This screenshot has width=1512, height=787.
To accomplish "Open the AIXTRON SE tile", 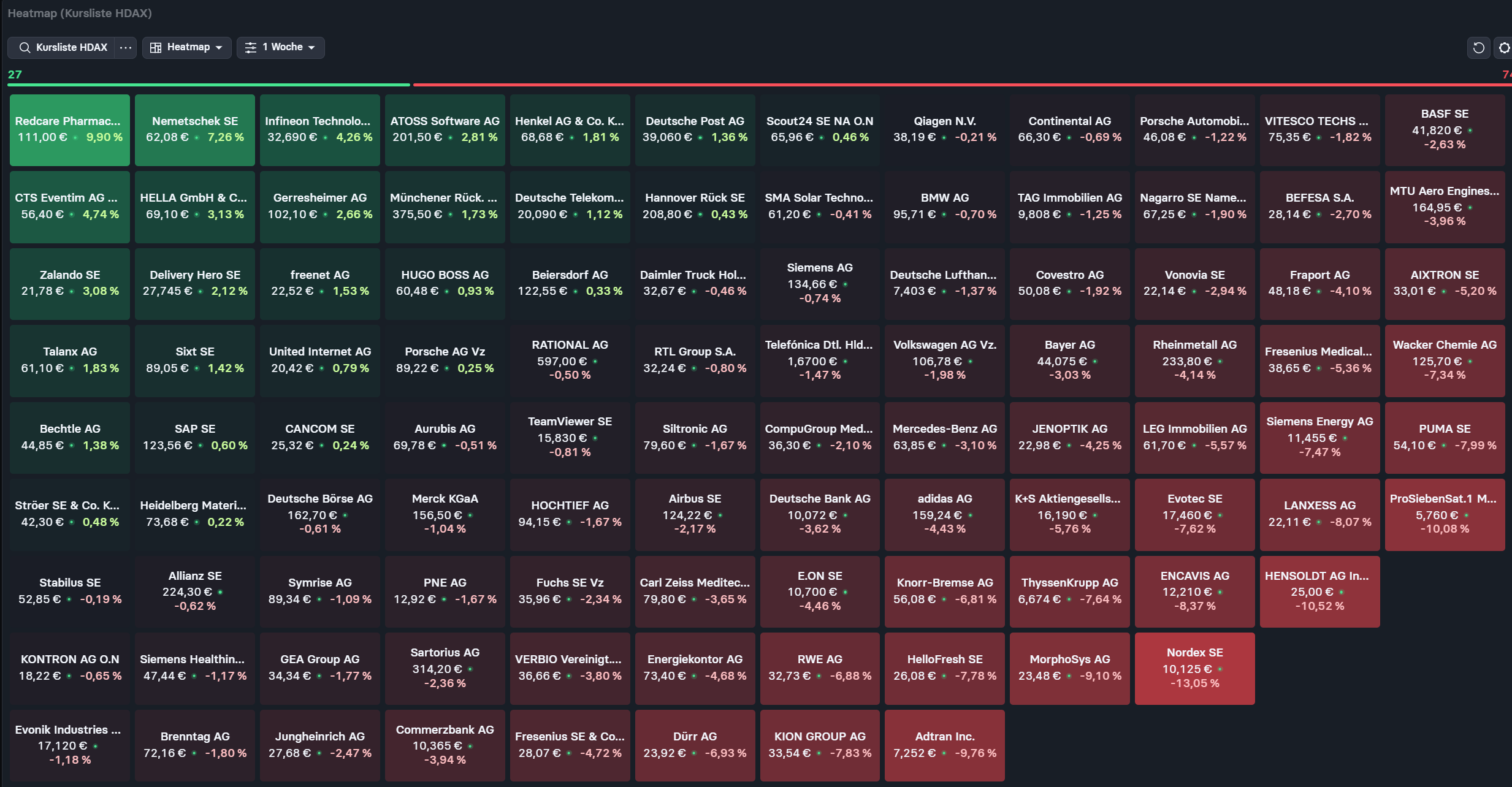I will coord(1445,284).
